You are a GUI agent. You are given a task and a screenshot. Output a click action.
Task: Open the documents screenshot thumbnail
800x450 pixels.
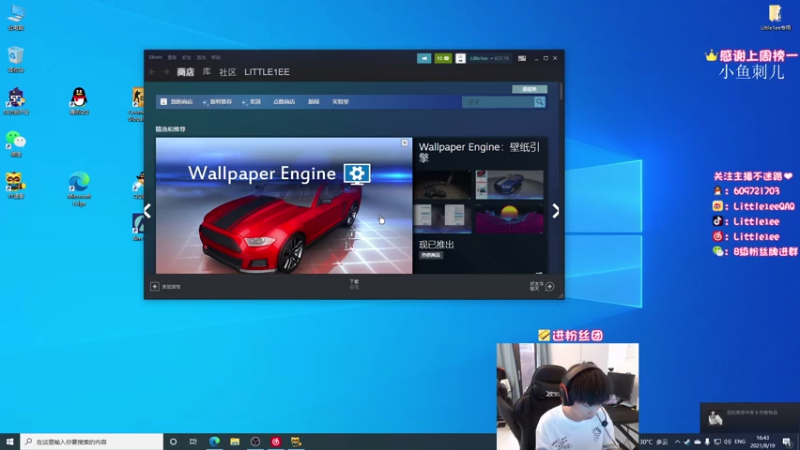click(x=442, y=218)
